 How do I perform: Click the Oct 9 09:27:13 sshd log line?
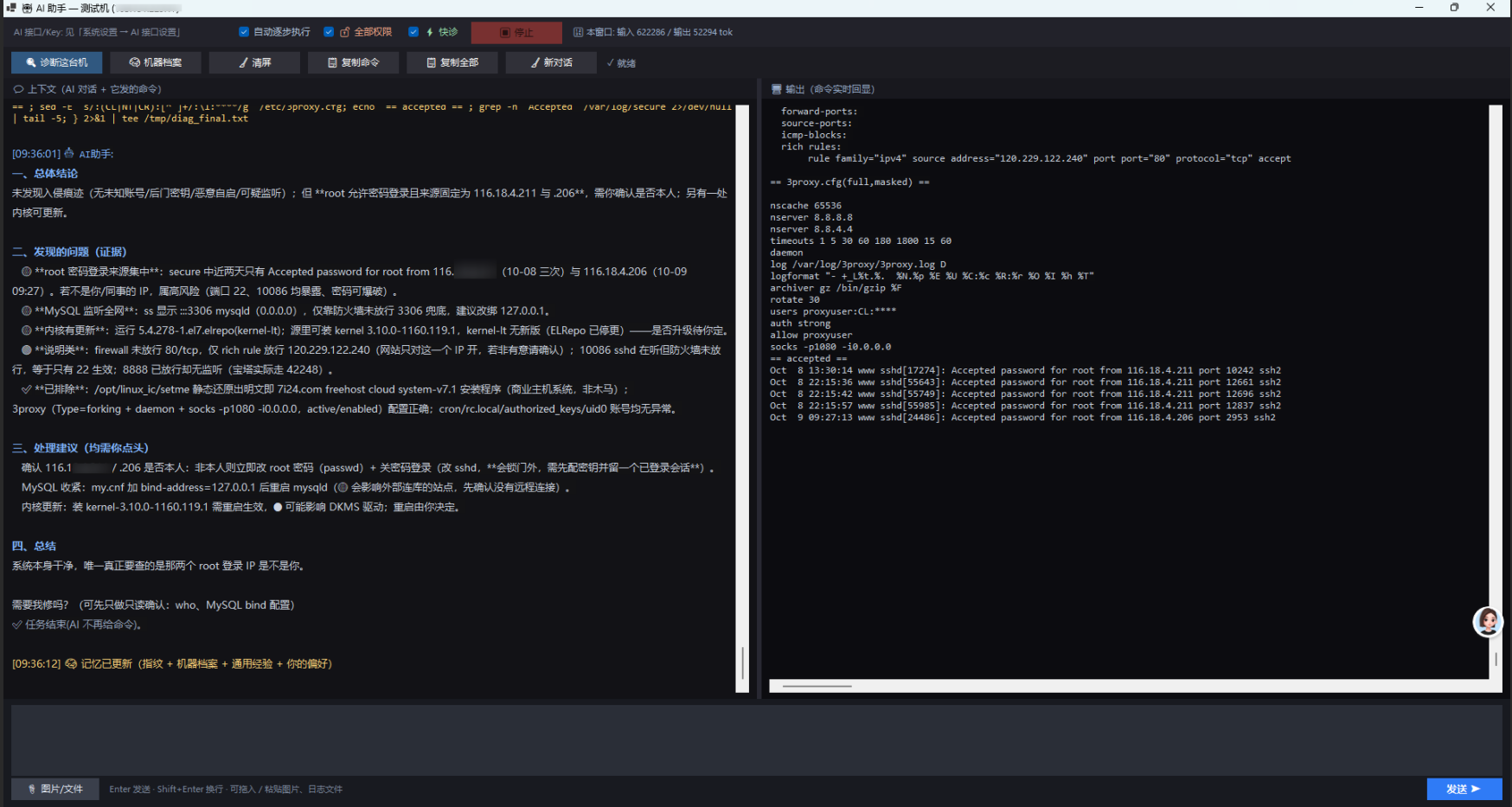[1022, 418]
